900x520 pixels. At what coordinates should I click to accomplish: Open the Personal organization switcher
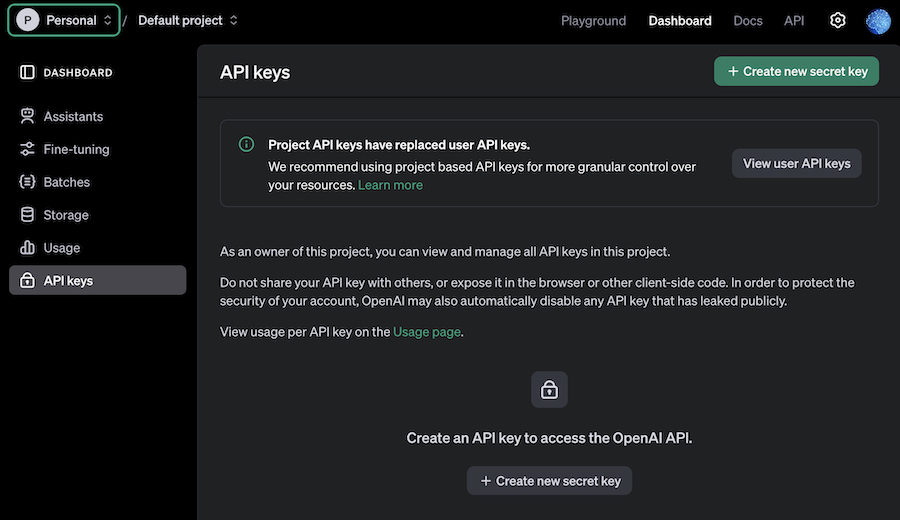[64, 20]
